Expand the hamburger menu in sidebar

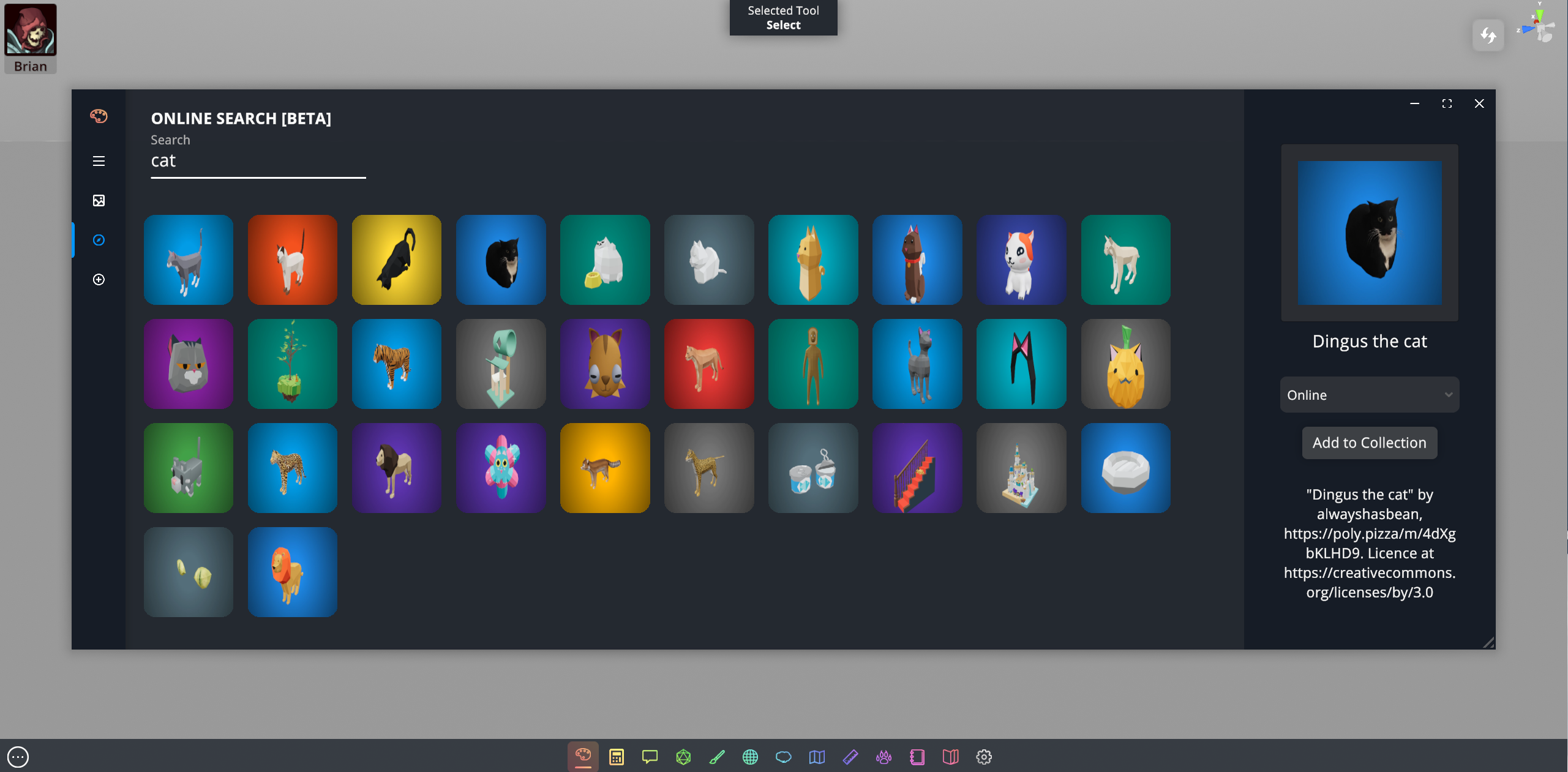point(99,161)
